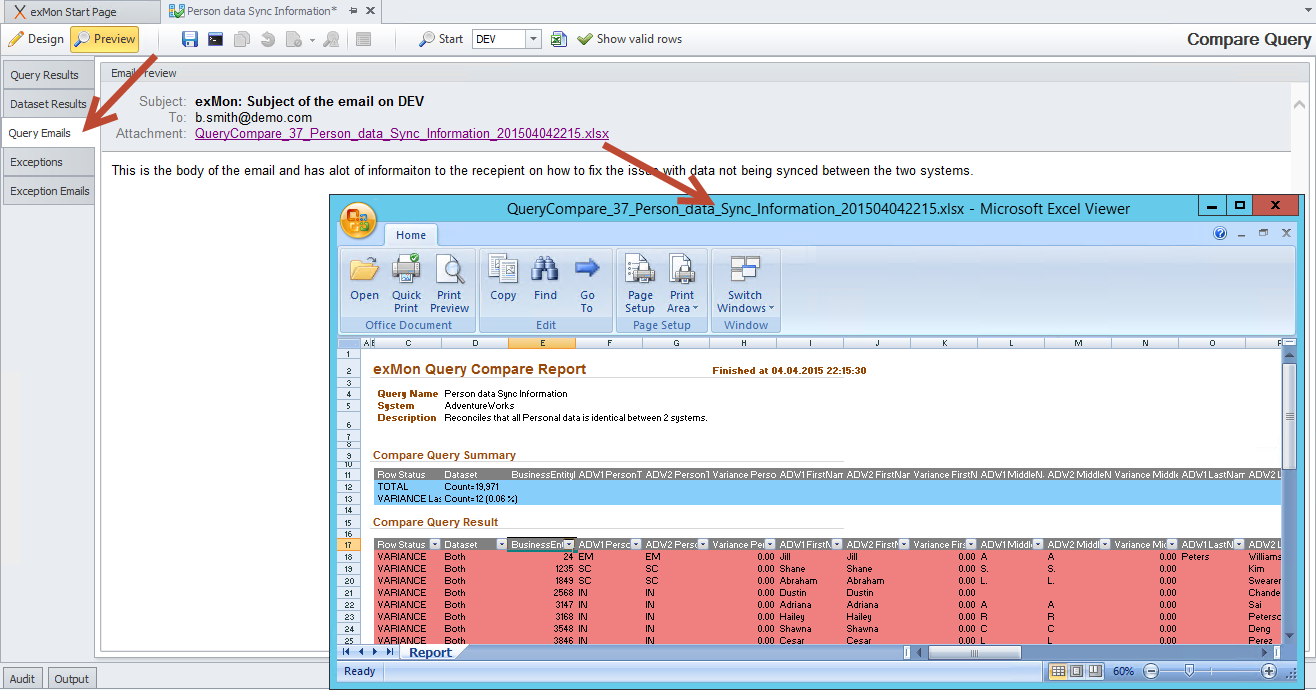Image resolution: width=1316 pixels, height=690 pixels.
Task: Click the grayed list view toolbar icon
Action: tap(364, 39)
